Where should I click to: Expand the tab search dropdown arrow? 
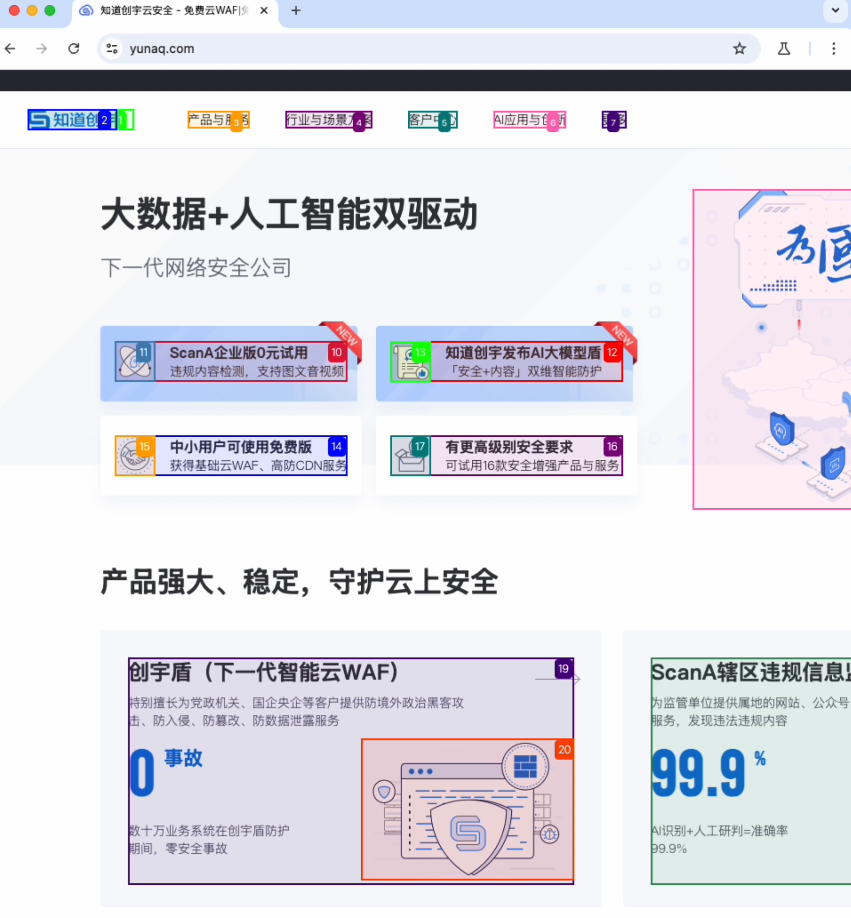point(835,11)
